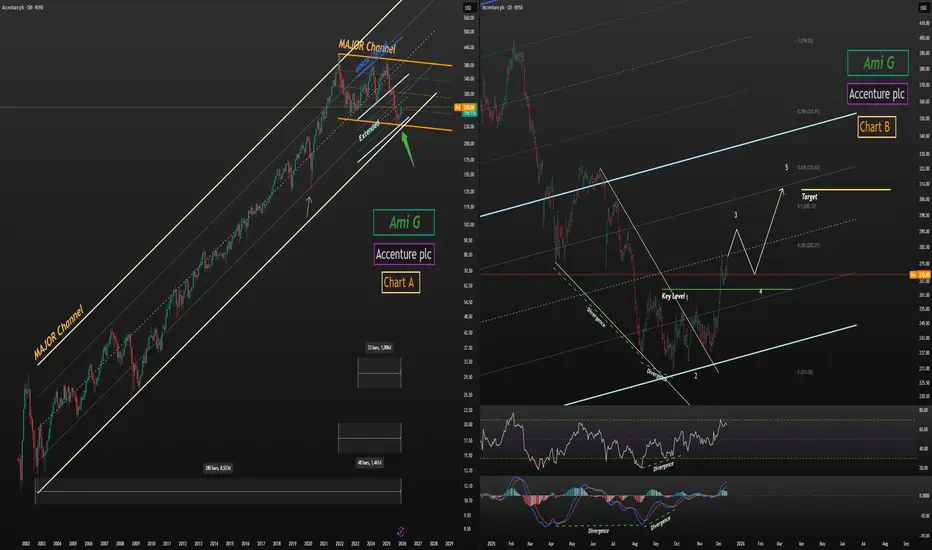932x550 pixels.
Task: Click the green Ami G label on Chart A
Action: pos(404,222)
